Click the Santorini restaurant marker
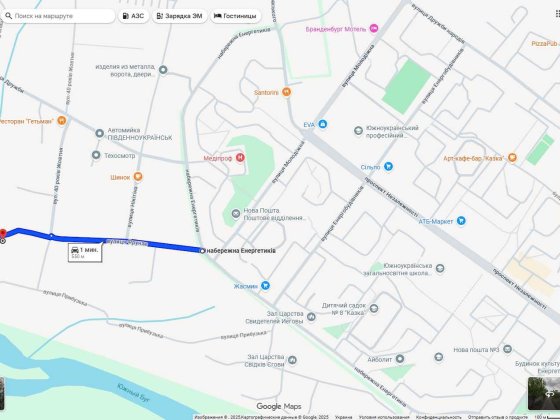 pyautogui.click(x=286, y=92)
